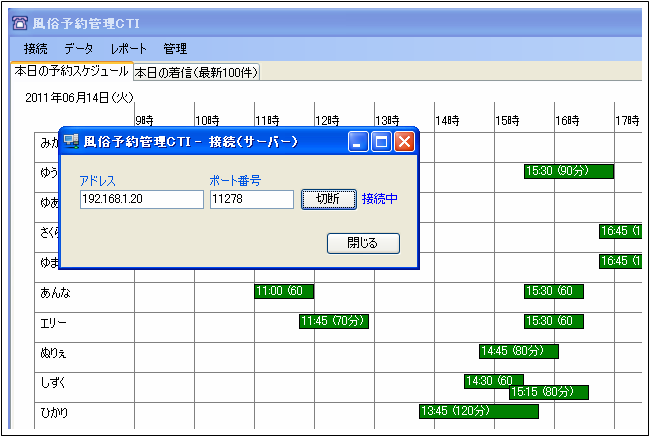Select the 13:45 (120分) booking for ひかり
This screenshot has width=650, height=438.
coord(478,411)
